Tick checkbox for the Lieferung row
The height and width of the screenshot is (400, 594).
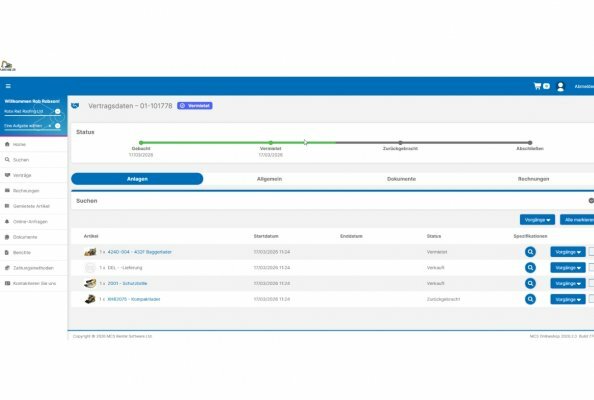[x=591, y=268]
